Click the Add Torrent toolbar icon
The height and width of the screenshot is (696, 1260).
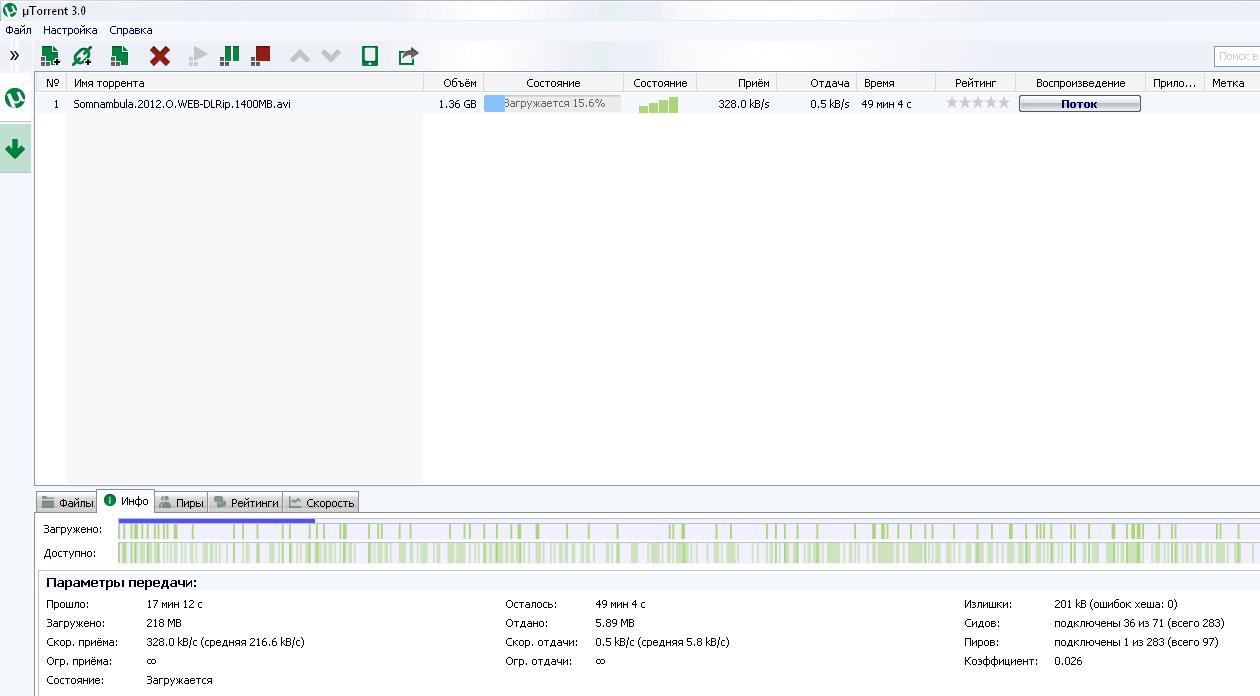(x=50, y=56)
